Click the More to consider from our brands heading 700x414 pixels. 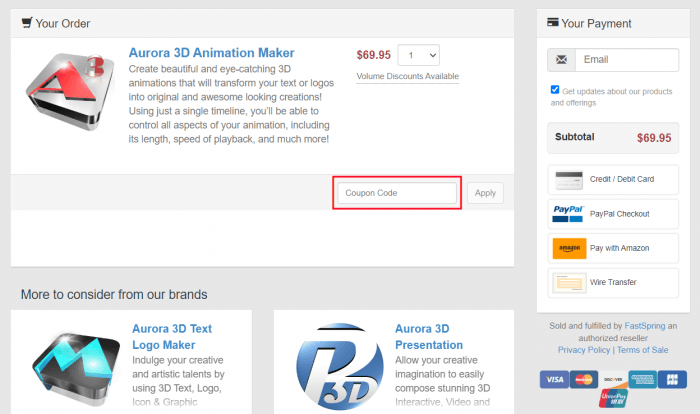114,295
